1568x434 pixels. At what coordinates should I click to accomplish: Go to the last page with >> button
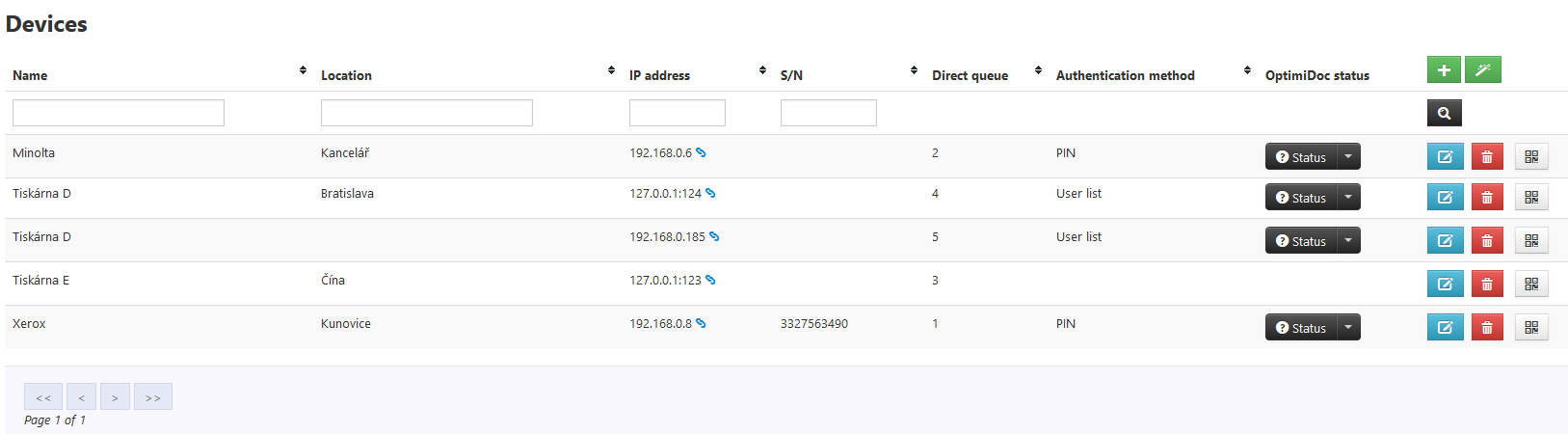(x=152, y=397)
